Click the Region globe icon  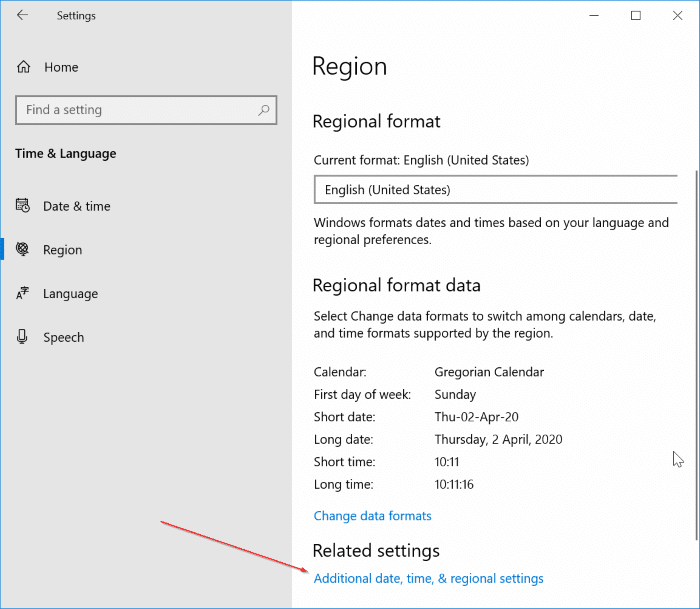pyautogui.click(x=22, y=249)
